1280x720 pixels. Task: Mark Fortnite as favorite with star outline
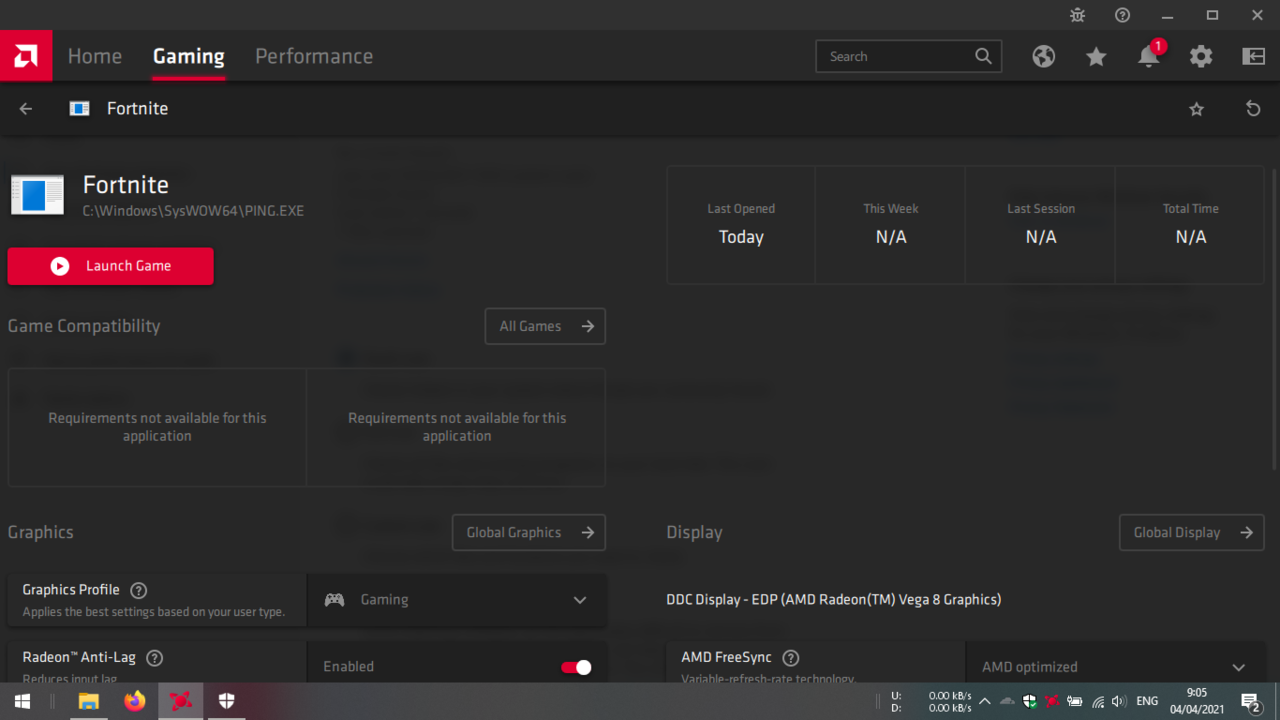1196,109
